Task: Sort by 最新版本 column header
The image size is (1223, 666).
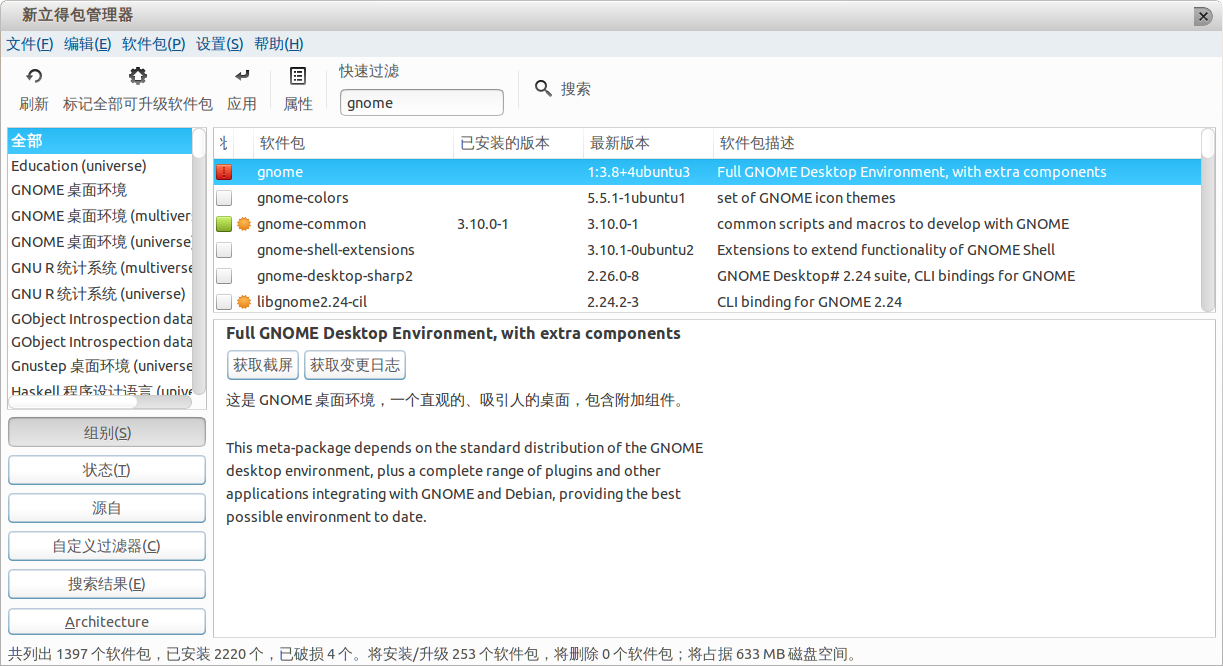Action: tap(649, 144)
